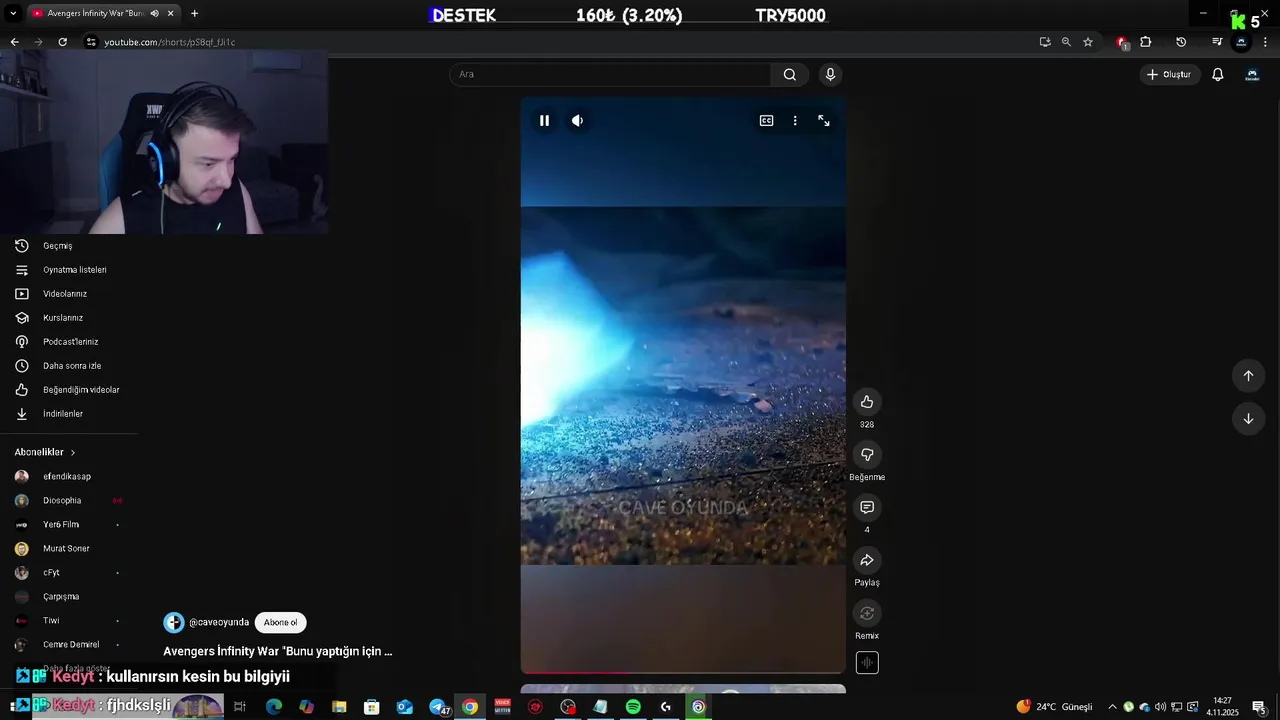Click the YouTube search magnifier button

click(790, 74)
